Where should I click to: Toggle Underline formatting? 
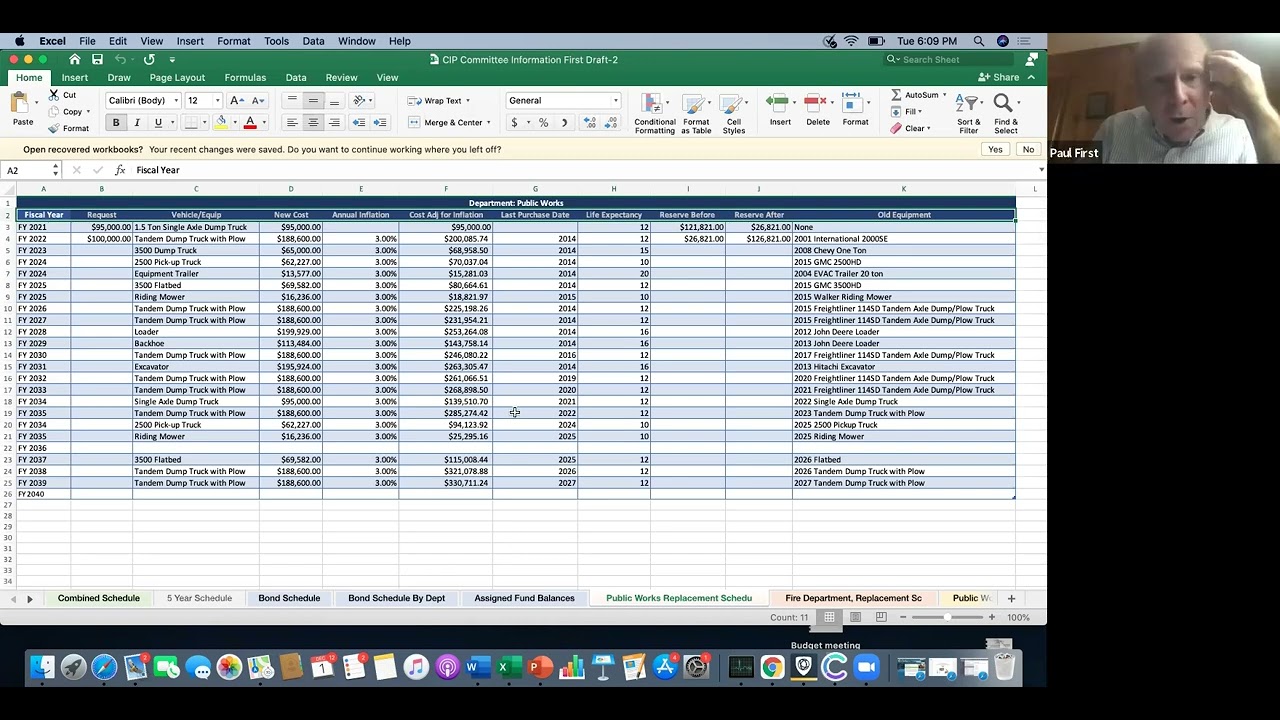tap(158, 122)
